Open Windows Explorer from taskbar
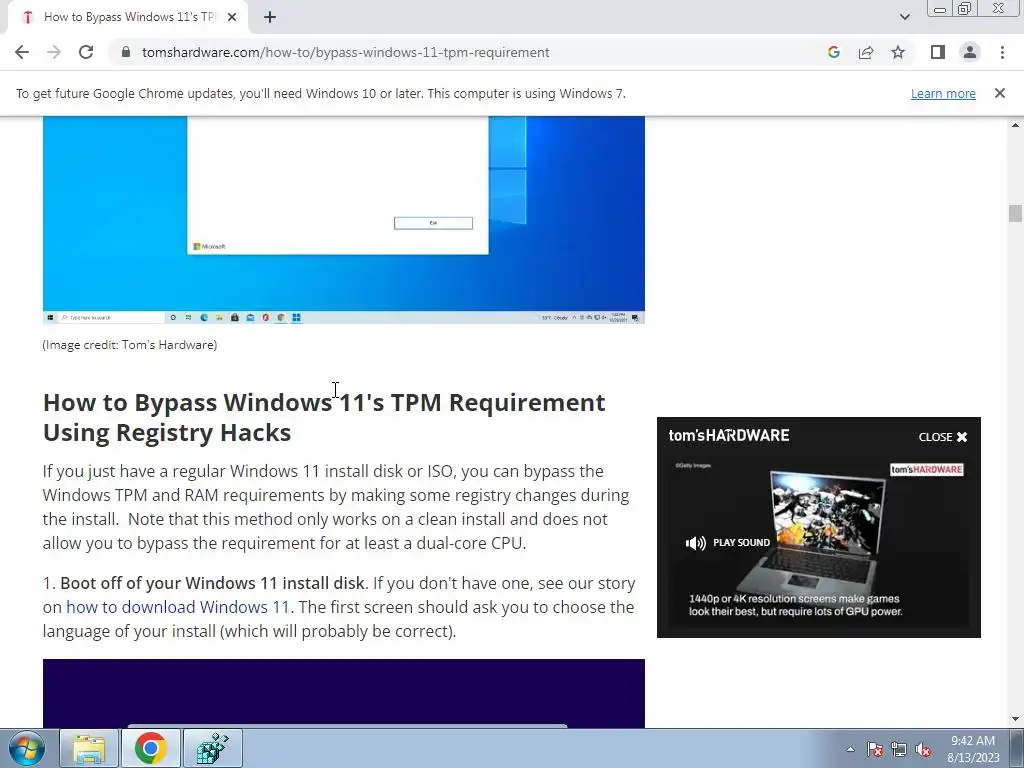This screenshot has width=1024, height=768. (89, 748)
